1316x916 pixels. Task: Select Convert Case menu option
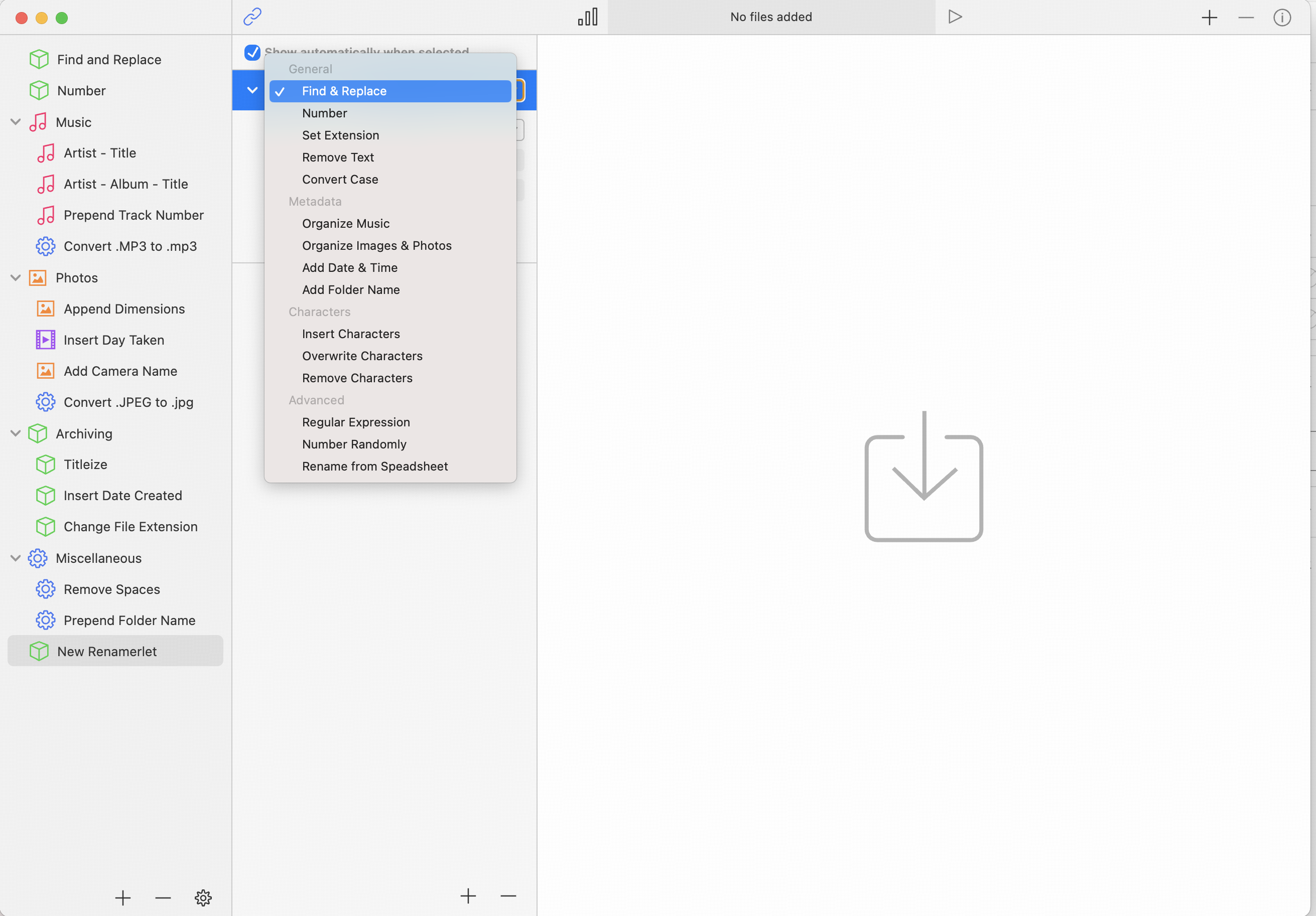coord(339,179)
